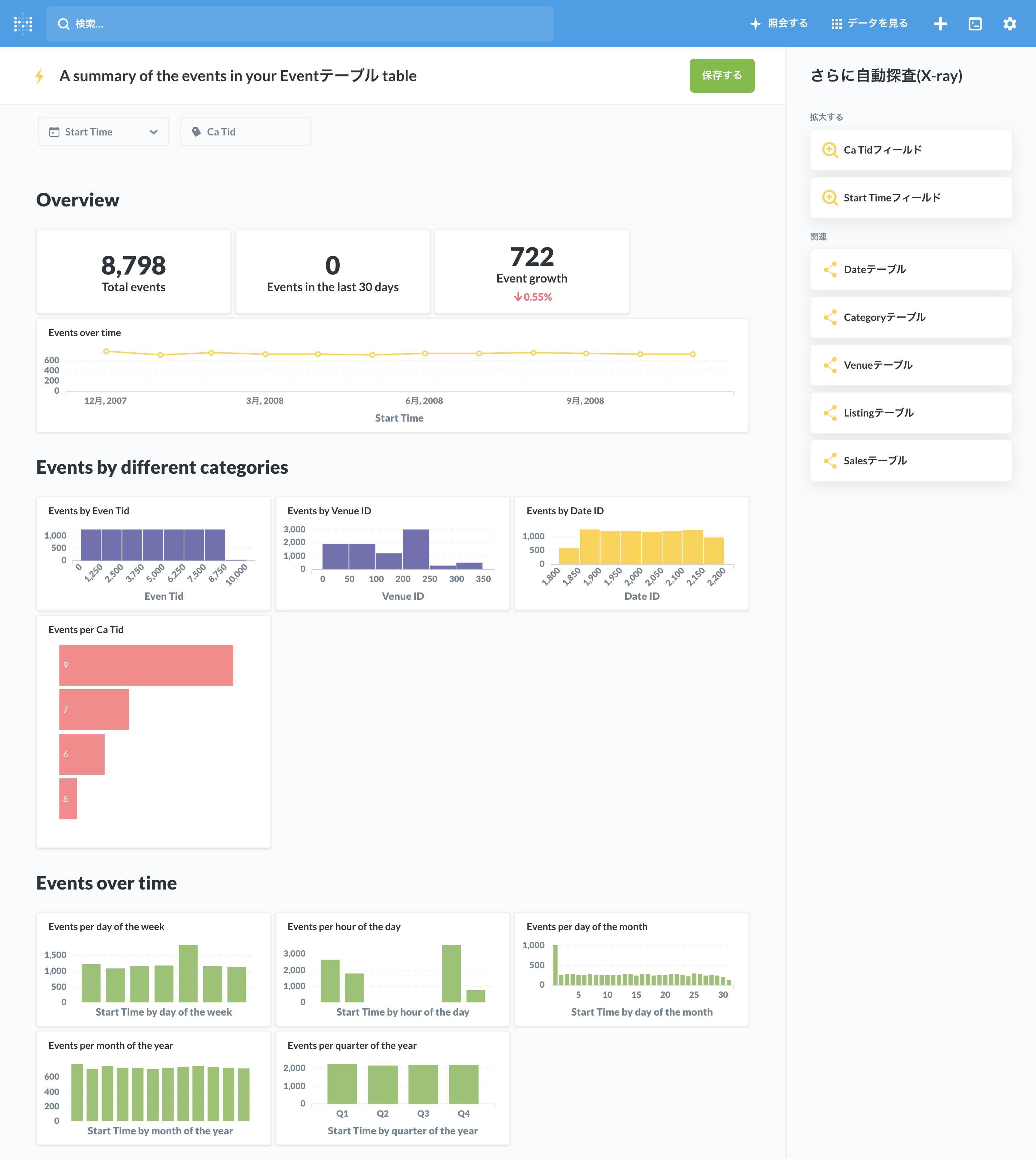1036x1159 pixels.
Task: Open the Ca Tid filter field
Action: (x=245, y=131)
